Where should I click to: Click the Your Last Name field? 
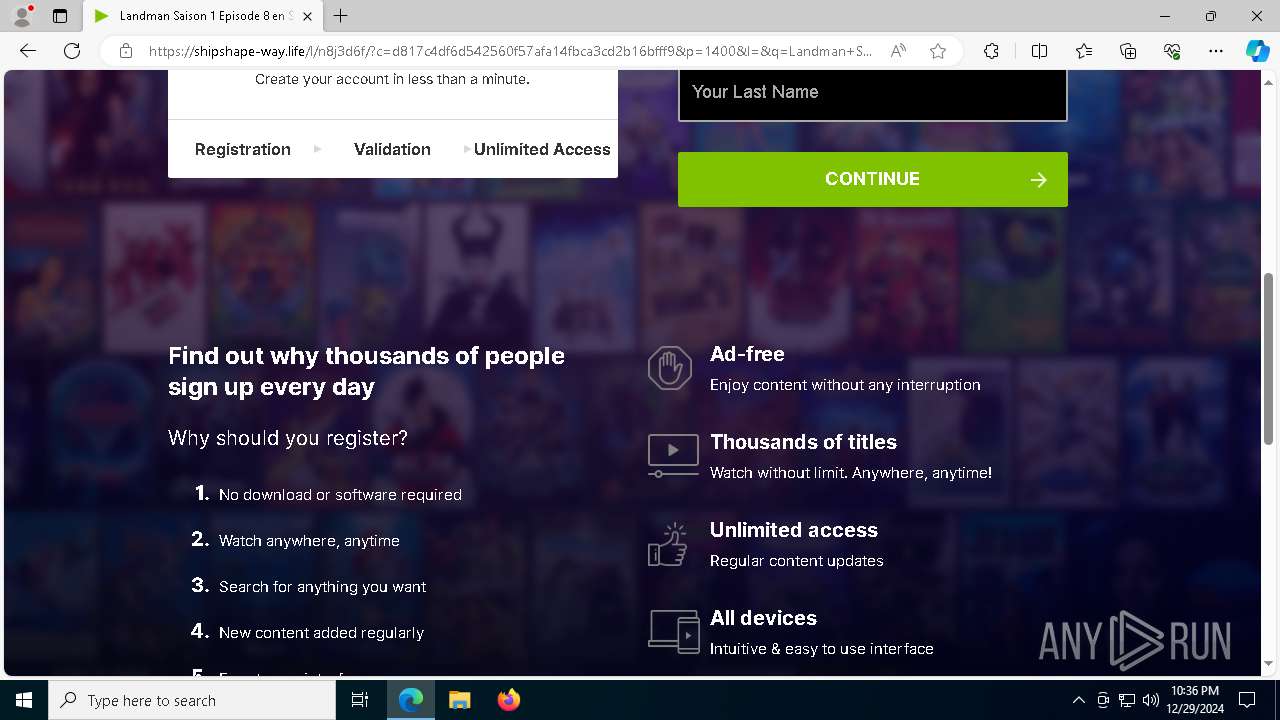click(x=873, y=94)
